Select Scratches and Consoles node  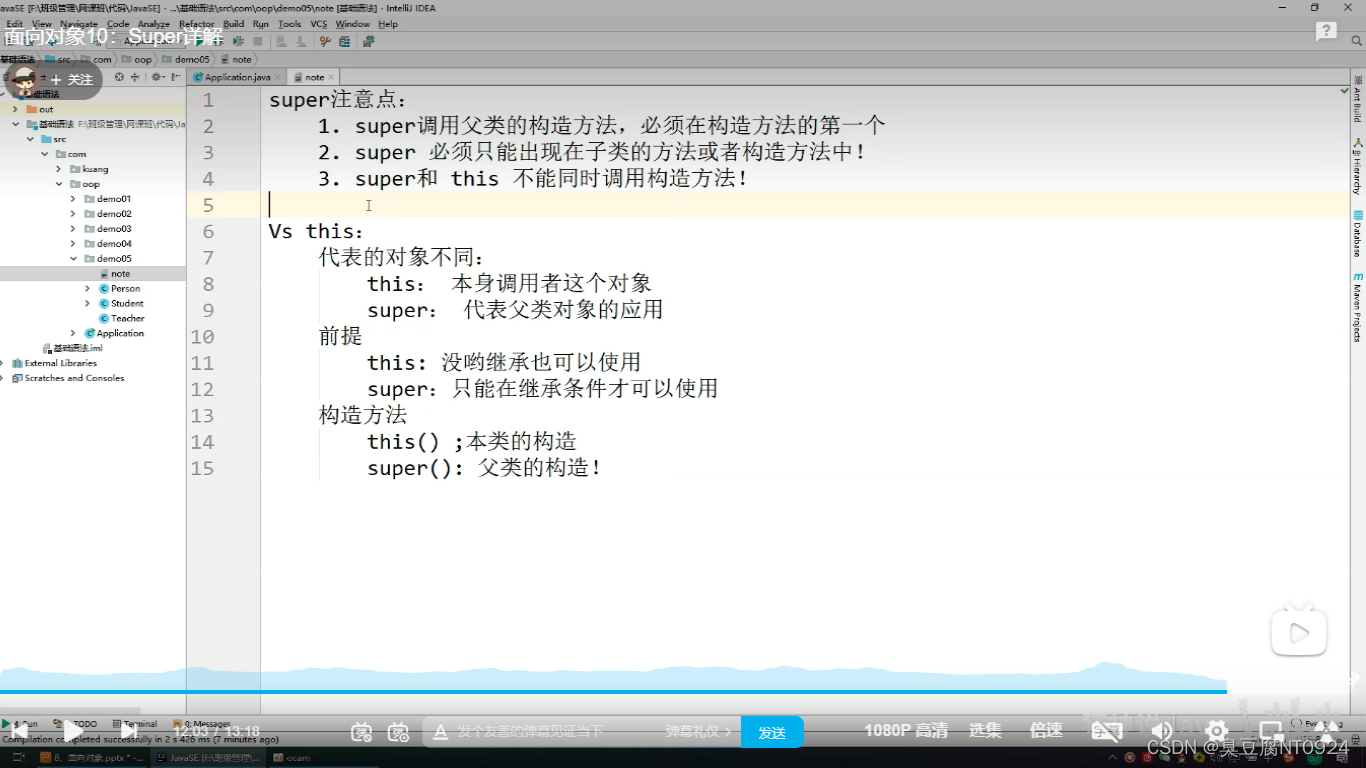click(67, 379)
